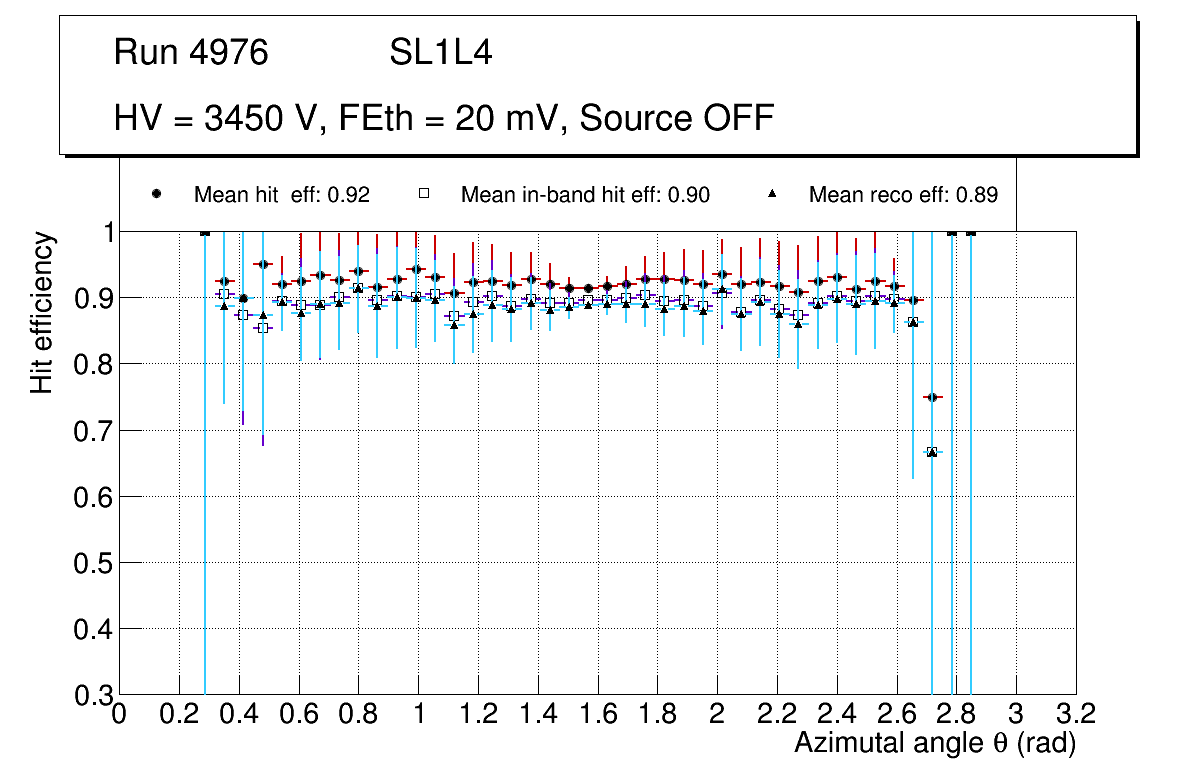Click the 'Azimutal angle θ (rad)' x-axis title

pos(935,743)
